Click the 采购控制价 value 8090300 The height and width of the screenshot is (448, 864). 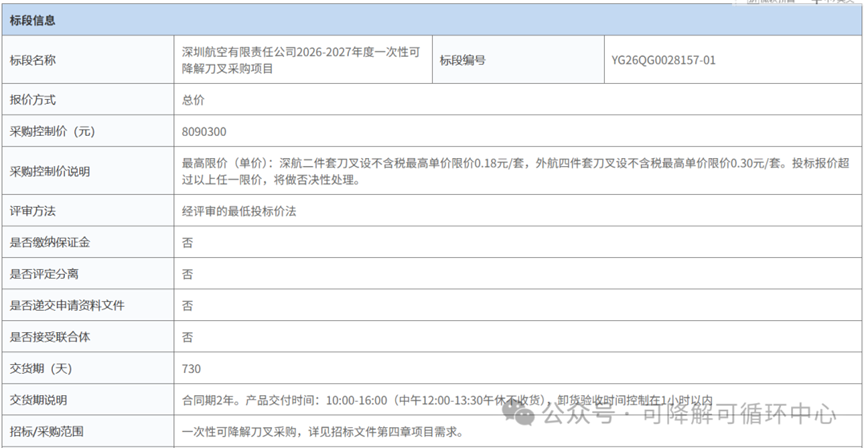coord(204,132)
